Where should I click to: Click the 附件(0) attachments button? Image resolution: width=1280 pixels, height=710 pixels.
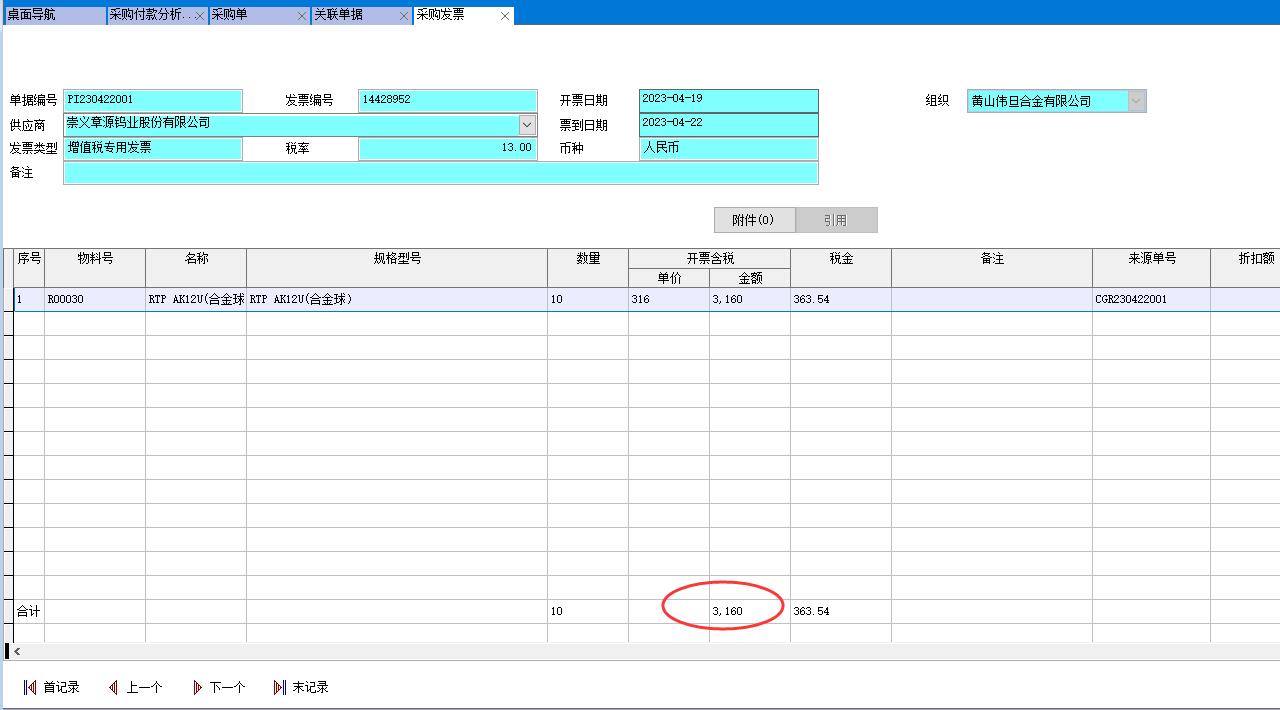pyautogui.click(x=754, y=220)
